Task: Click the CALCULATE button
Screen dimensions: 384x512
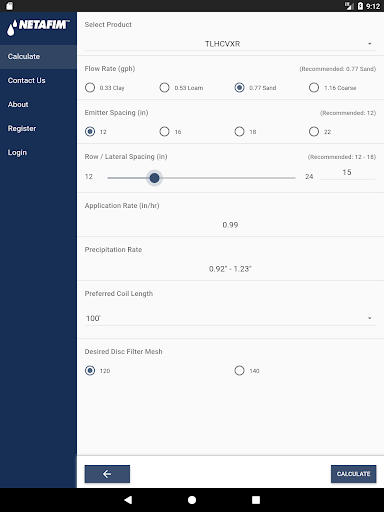Action: coord(353,474)
